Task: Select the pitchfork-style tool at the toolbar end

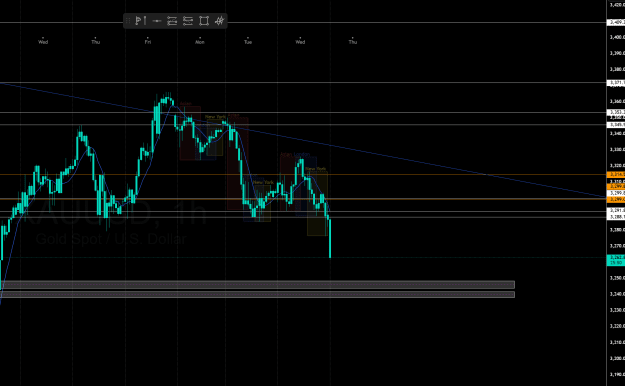Action: 219,21
